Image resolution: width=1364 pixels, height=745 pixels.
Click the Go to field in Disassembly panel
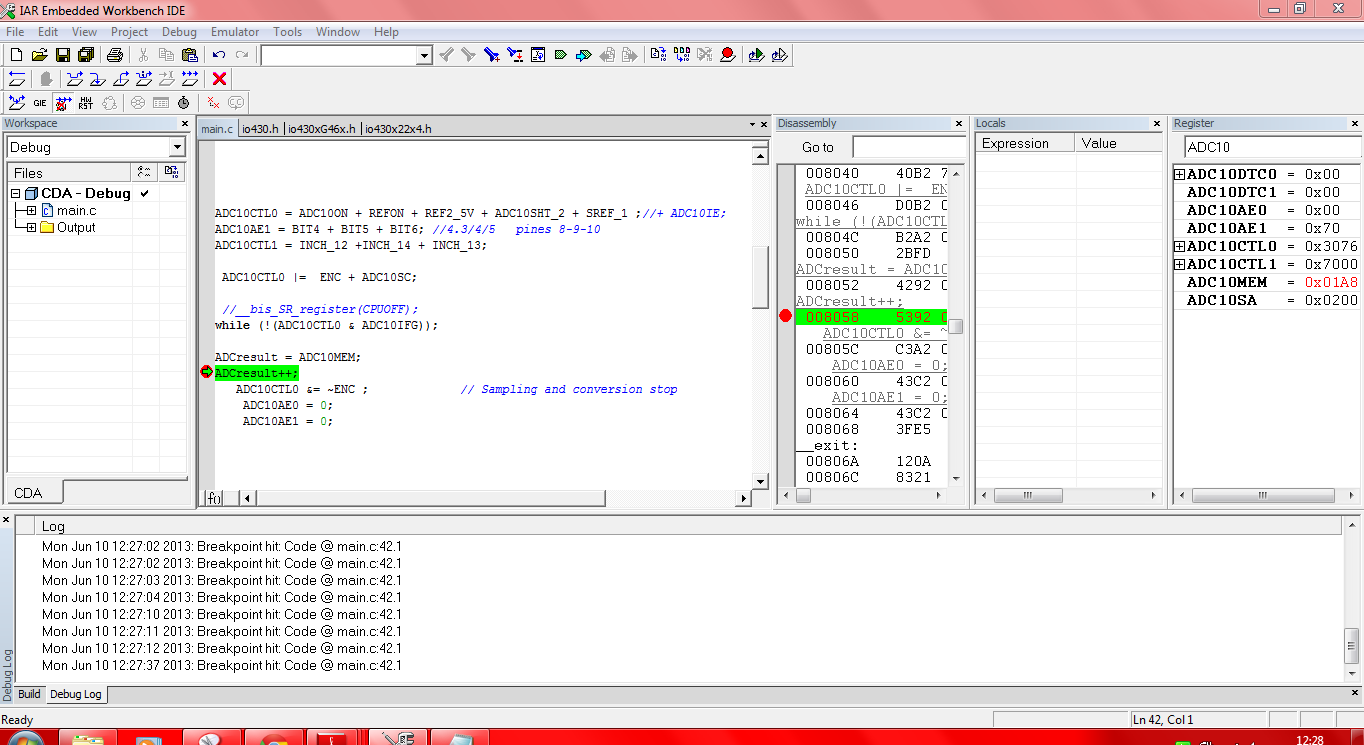[905, 146]
